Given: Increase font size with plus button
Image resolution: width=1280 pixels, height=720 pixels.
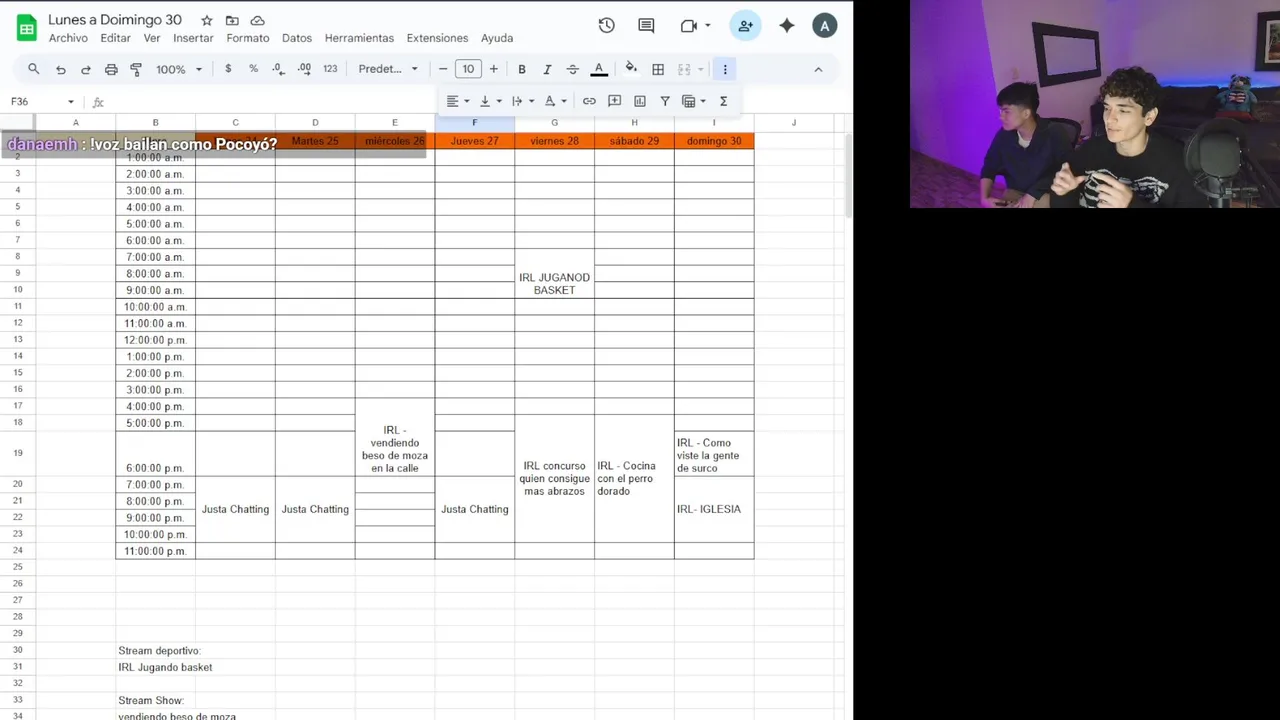Looking at the screenshot, I should (x=493, y=69).
